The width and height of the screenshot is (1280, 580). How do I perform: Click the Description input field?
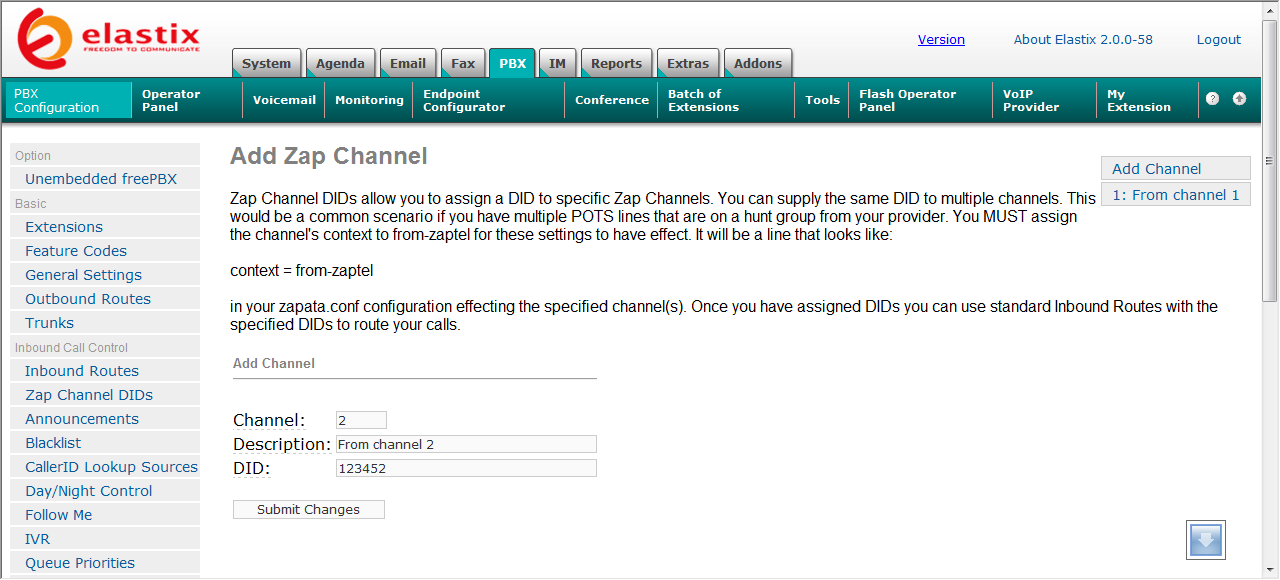point(466,444)
